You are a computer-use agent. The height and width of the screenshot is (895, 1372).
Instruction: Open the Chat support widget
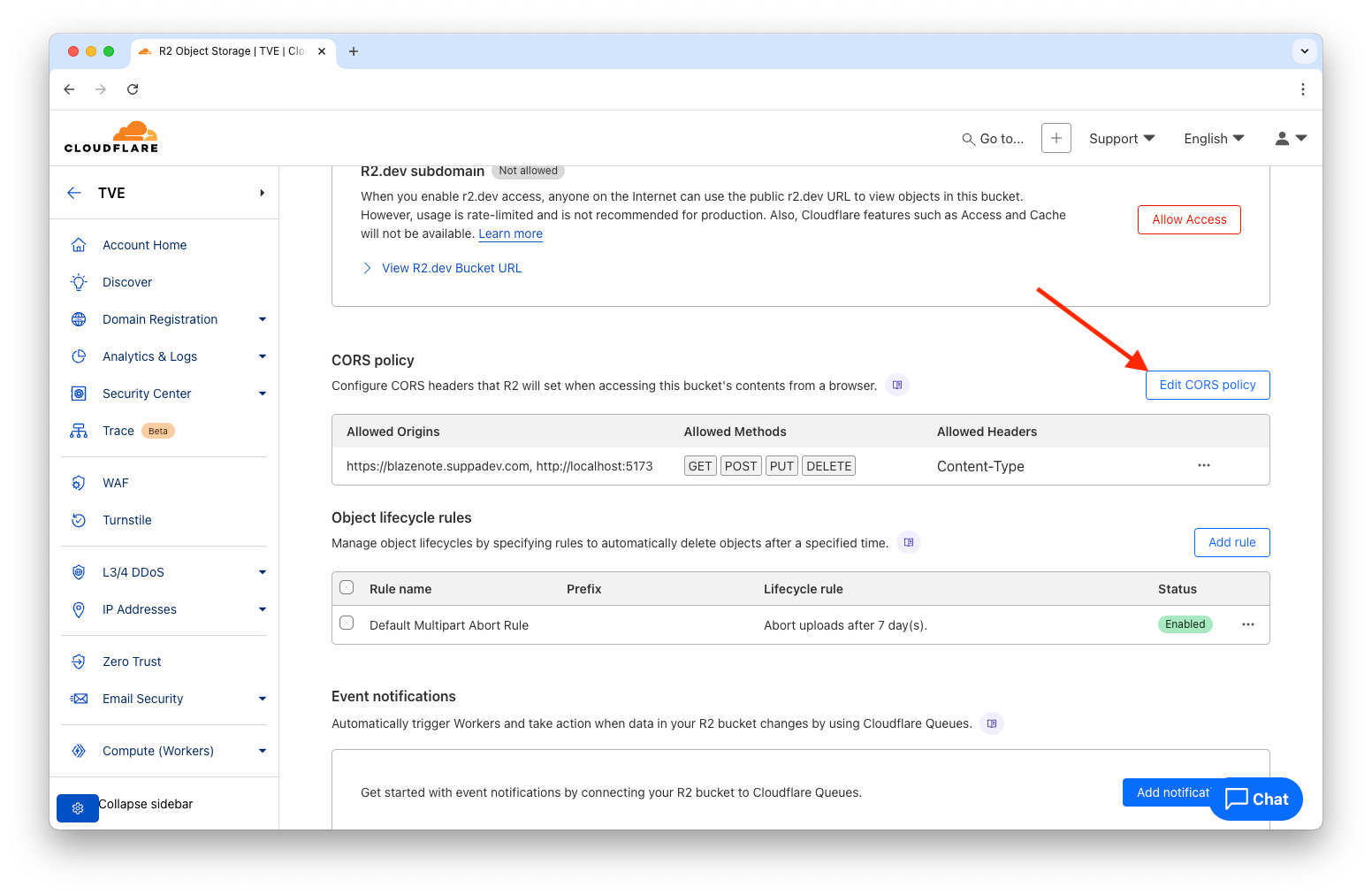[1255, 799]
